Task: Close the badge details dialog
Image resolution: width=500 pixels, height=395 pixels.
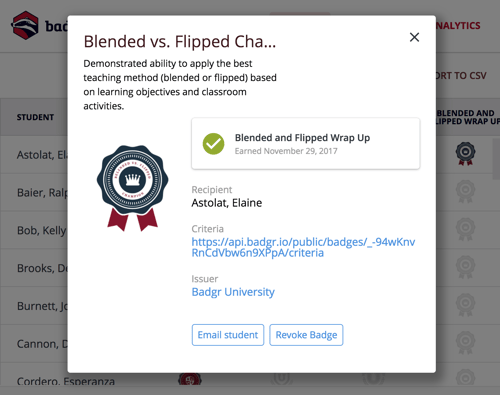Action: coord(414,37)
